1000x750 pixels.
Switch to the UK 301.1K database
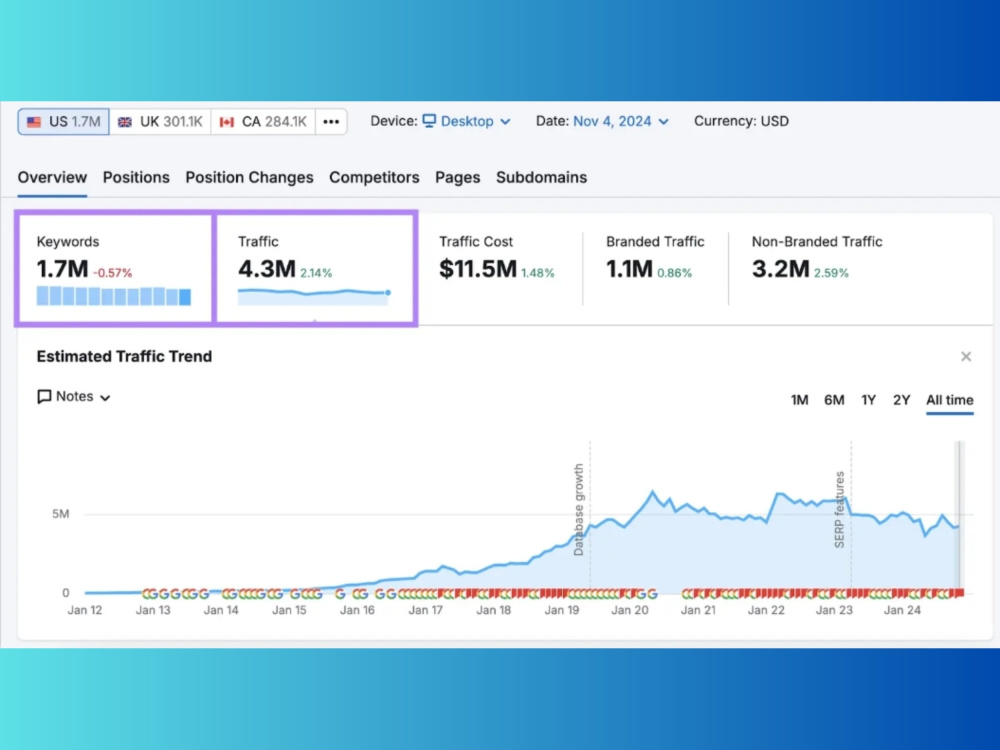pyautogui.click(x=160, y=122)
